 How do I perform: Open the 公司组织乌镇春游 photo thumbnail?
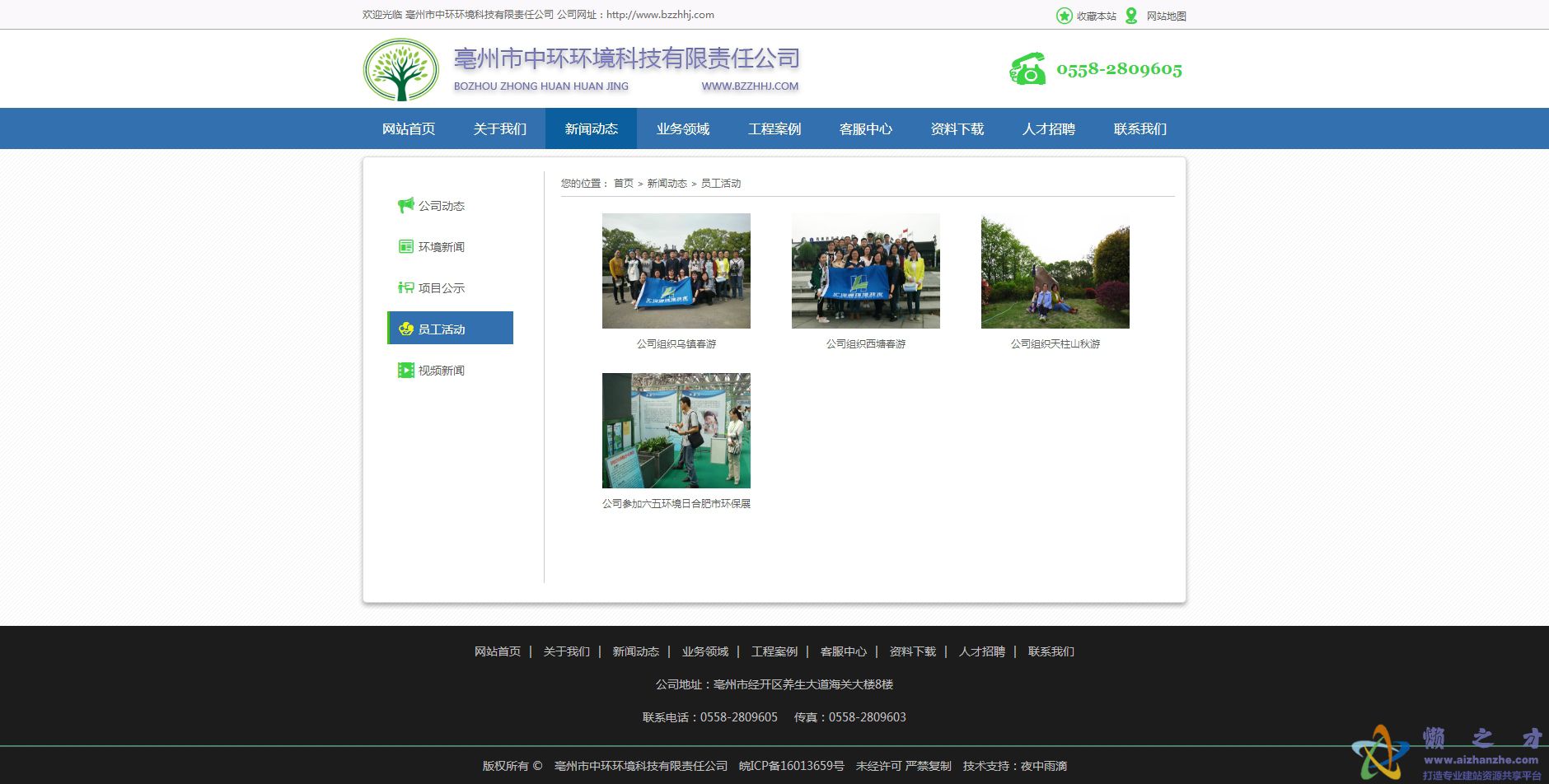coord(676,271)
